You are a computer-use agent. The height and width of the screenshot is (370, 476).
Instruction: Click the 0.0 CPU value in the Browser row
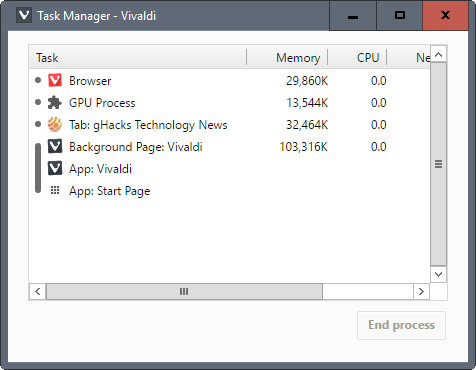379,81
